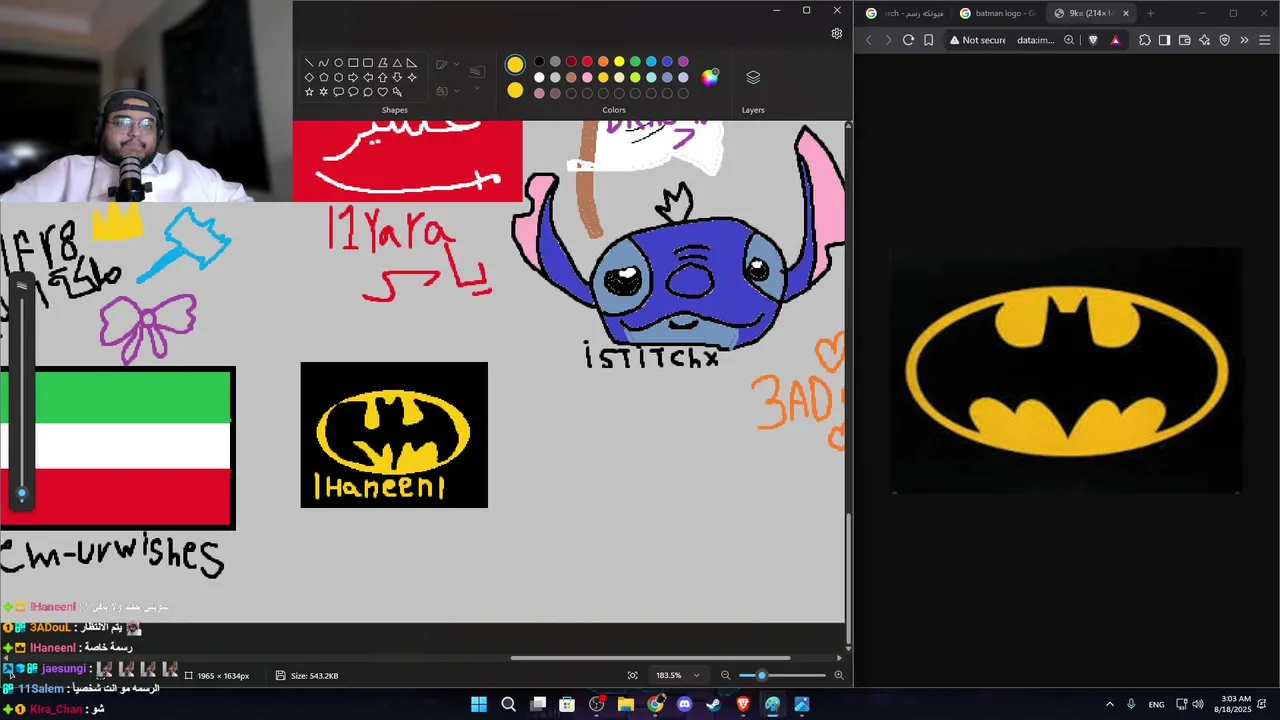The width and height of the screenshot is (1280, 720).
Task: Click the address bar data:im… URL
Action: tap(1035, 40)
